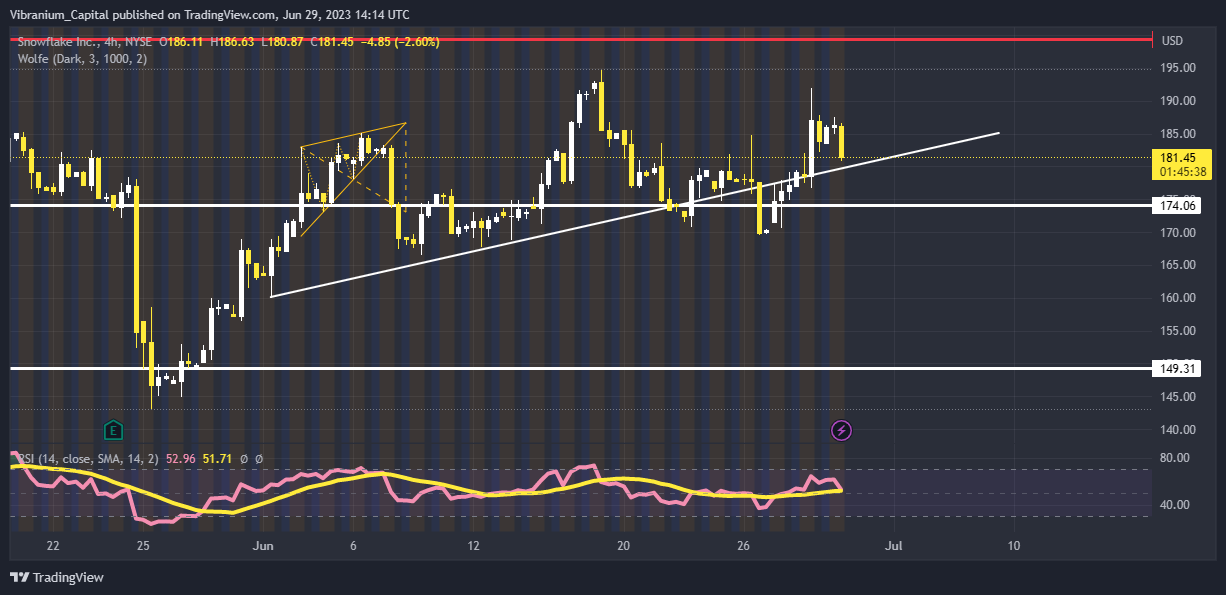Click the 145.00 price axis label
The image size is (1226, 595).
(1178, 397)
